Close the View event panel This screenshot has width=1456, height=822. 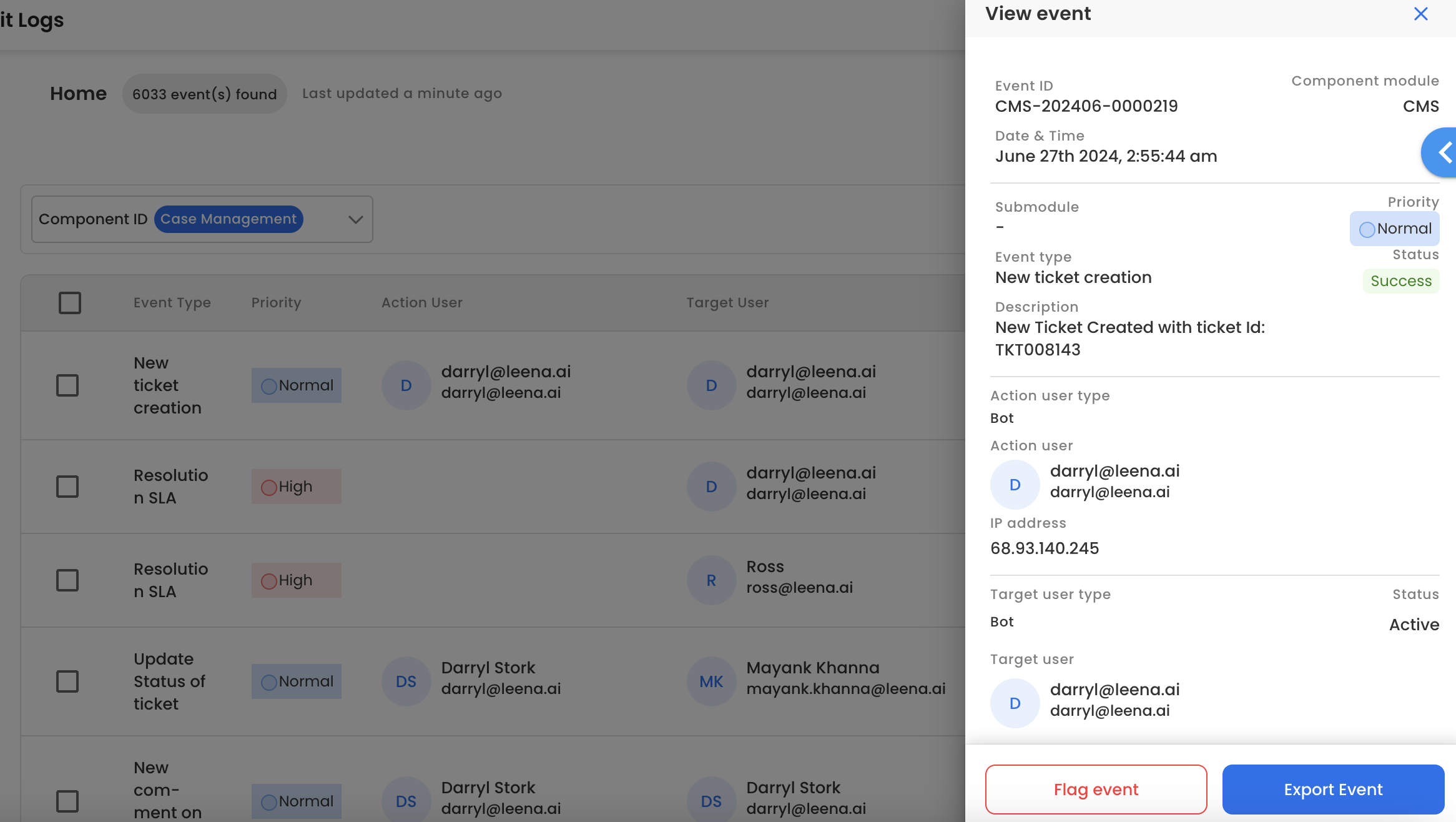coord(1420,14)
